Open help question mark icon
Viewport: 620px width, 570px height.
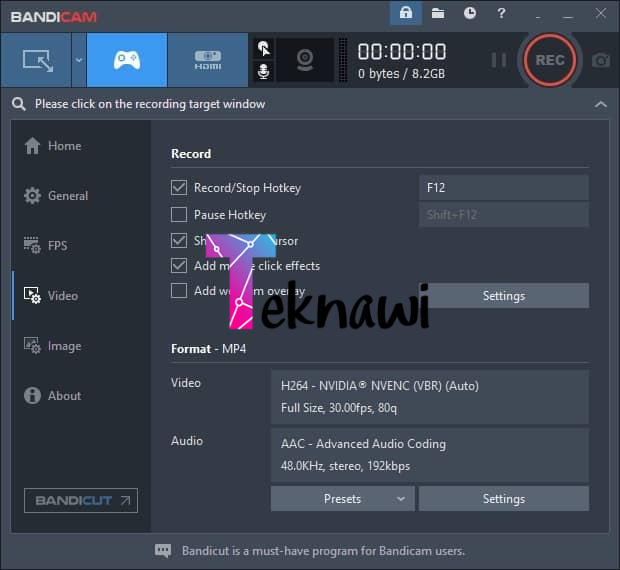click(501, 13)
